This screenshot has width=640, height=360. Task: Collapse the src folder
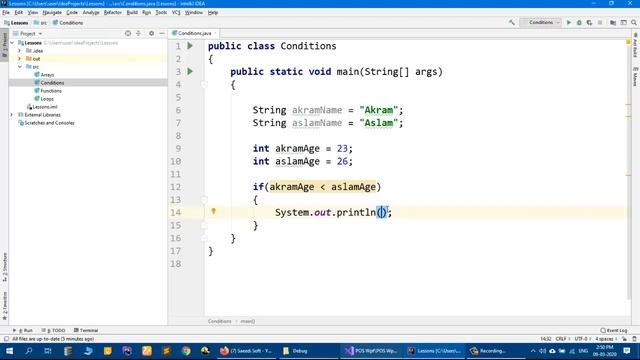click(x=20, y=67)
